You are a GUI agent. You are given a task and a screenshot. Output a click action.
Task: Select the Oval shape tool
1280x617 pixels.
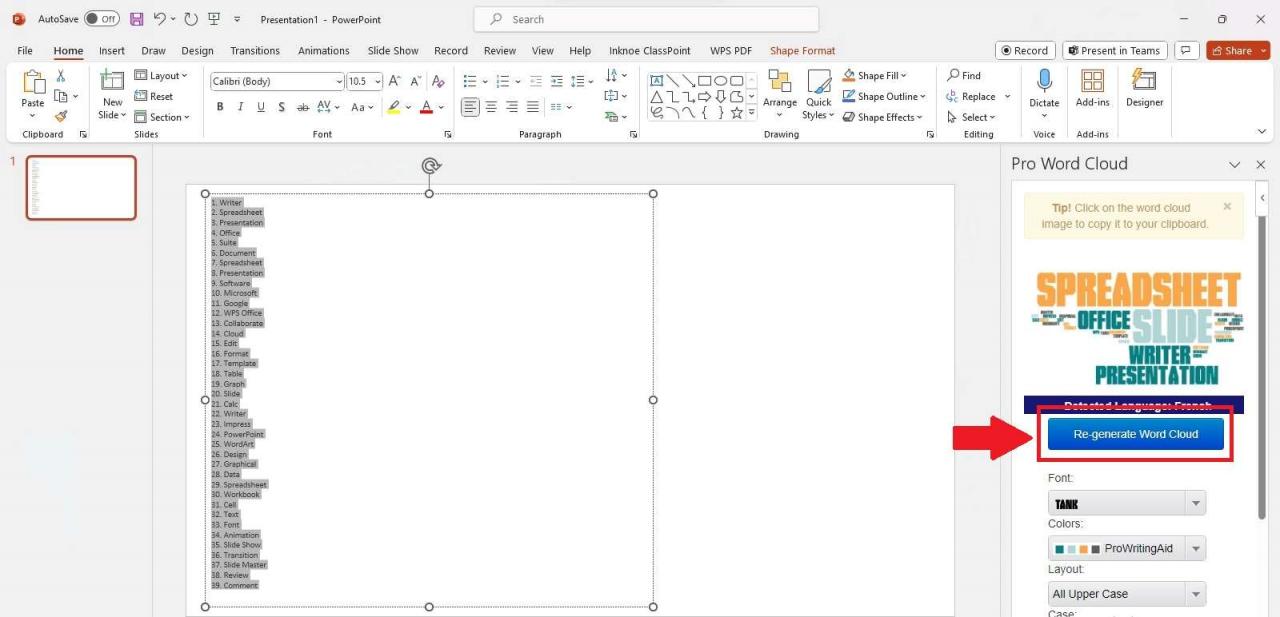(x=720, y=80)
